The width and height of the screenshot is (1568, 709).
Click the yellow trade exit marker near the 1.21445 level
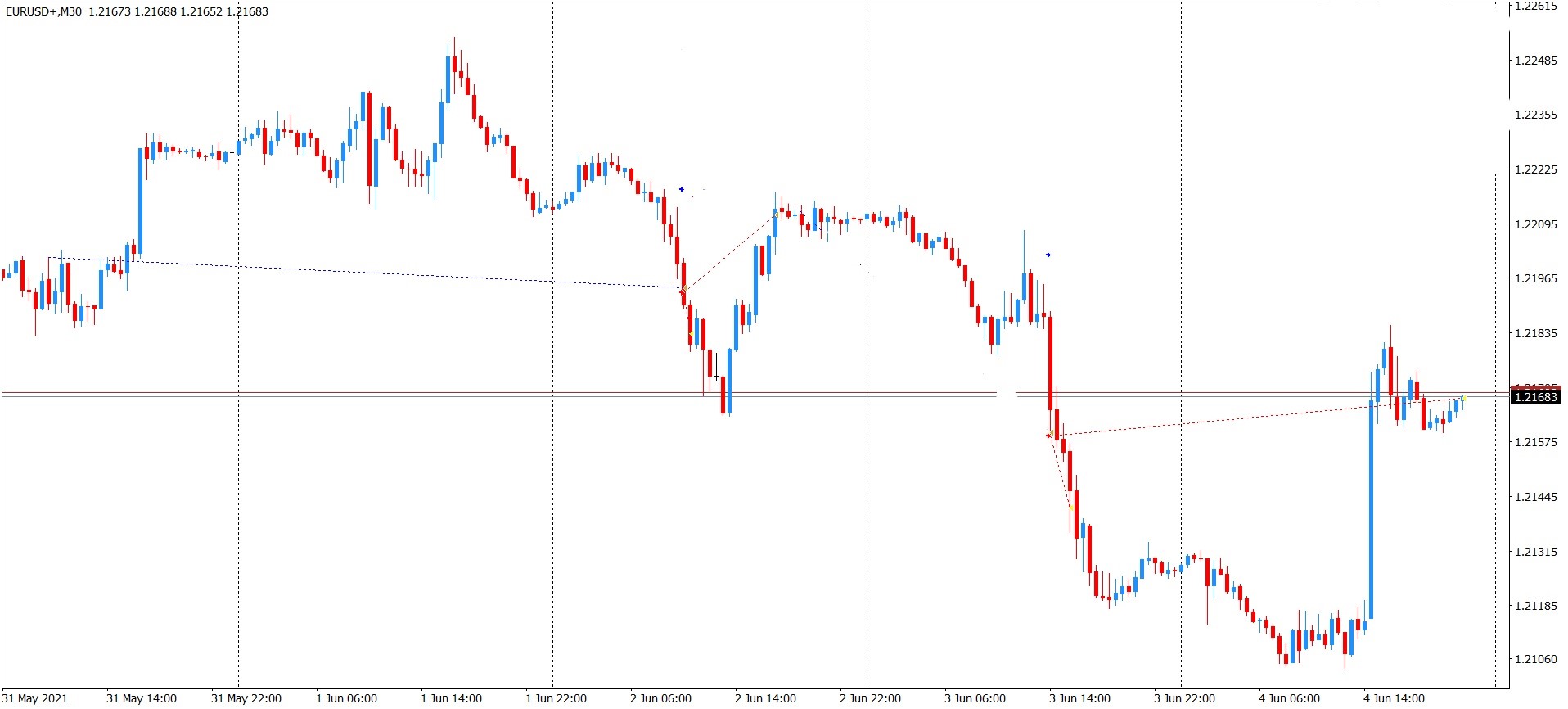(1071, 508)
